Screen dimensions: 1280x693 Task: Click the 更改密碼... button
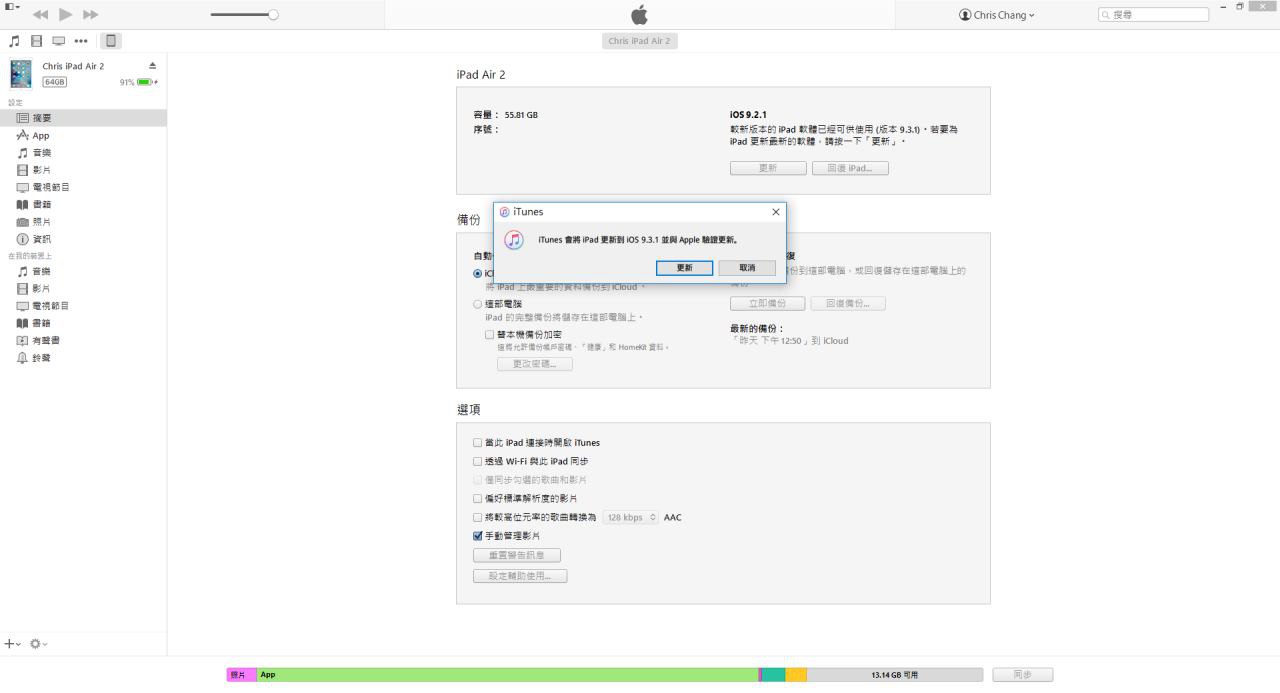coord(535,364)
